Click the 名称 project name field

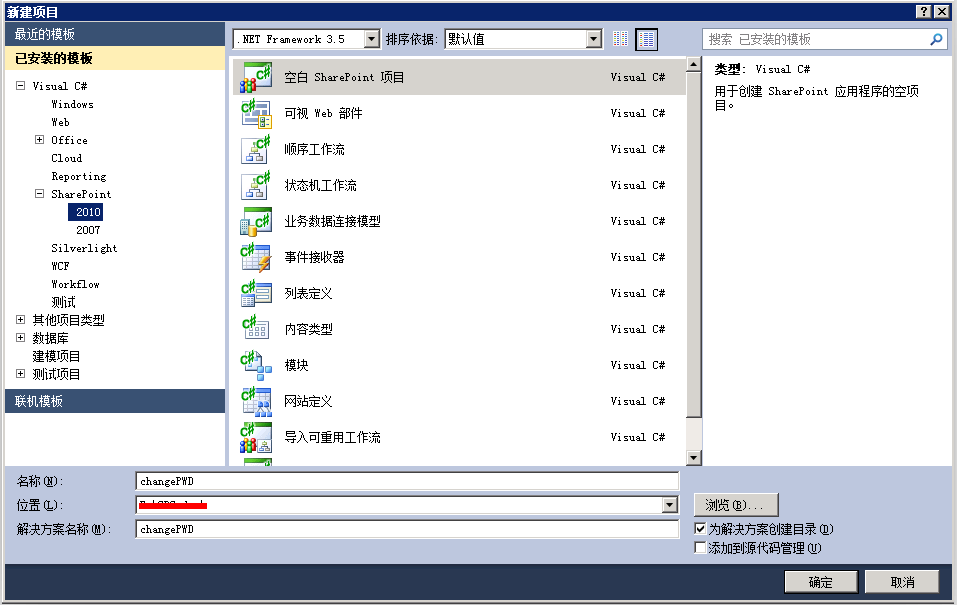[407, 481]
